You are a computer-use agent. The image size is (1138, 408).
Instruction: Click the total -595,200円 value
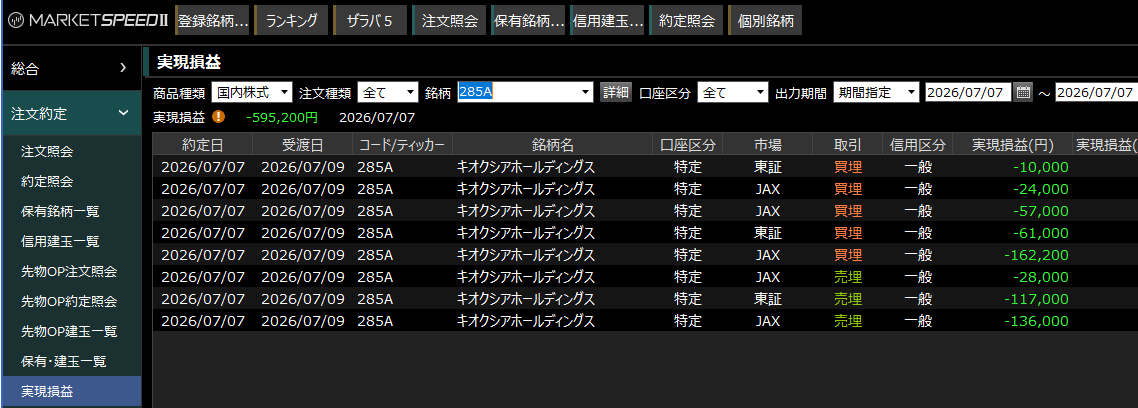[x=282, y=116]
